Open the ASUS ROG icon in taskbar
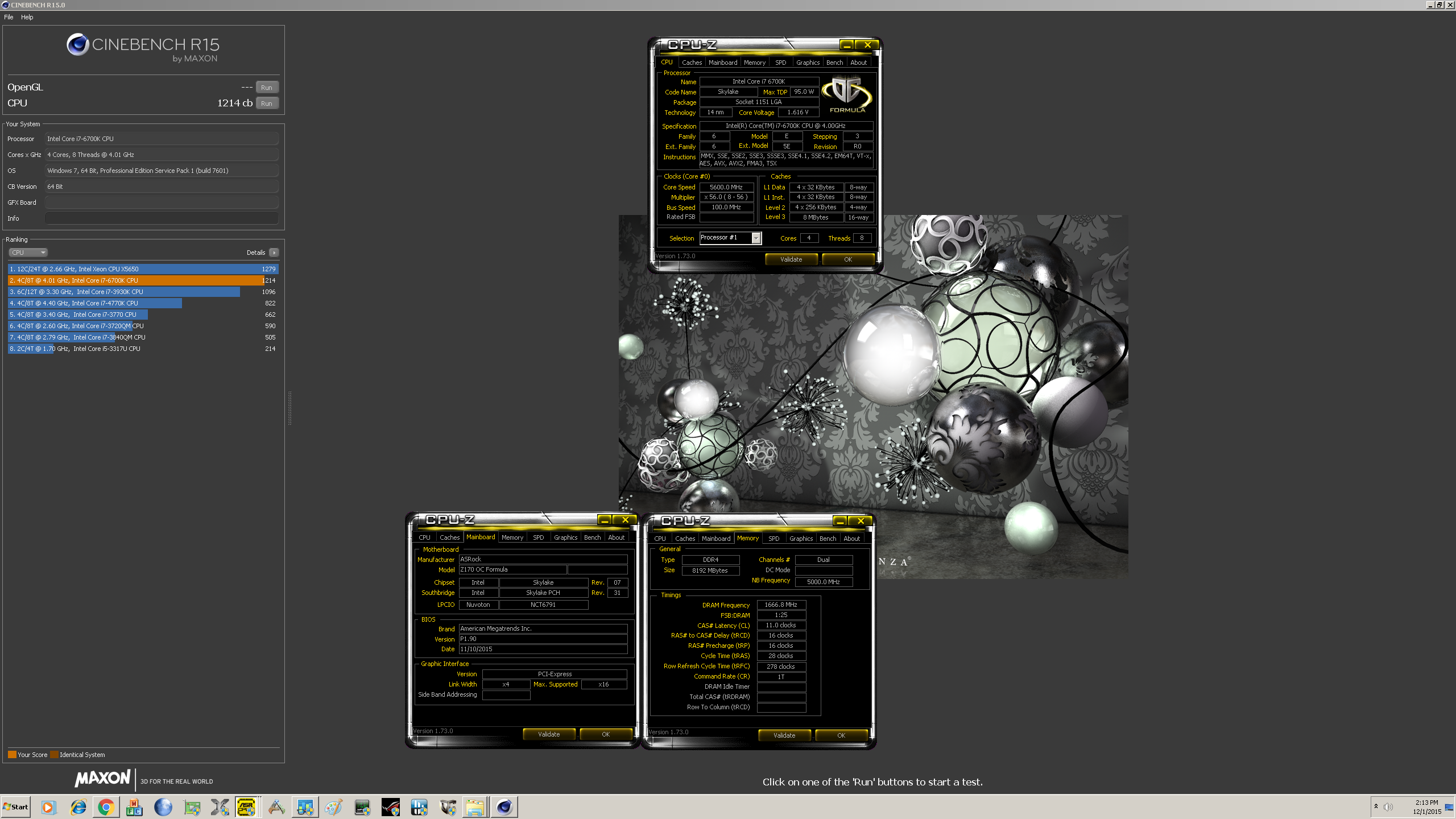The width and height of the screenshot is (1456, 819). (x=391, y=806)
